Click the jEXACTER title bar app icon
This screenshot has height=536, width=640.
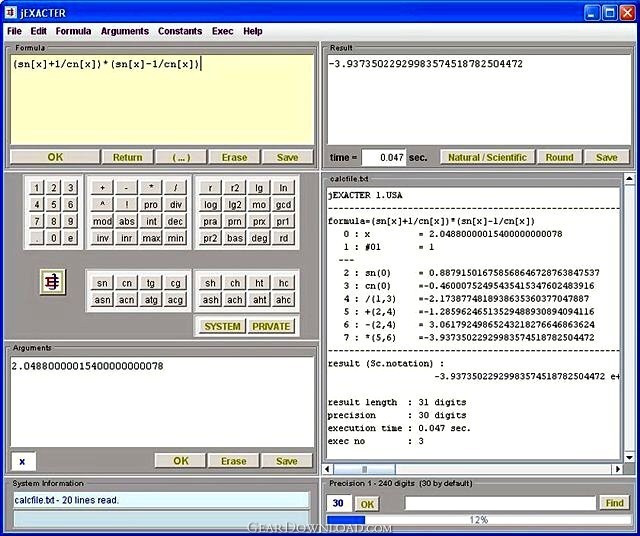(11, 13)
